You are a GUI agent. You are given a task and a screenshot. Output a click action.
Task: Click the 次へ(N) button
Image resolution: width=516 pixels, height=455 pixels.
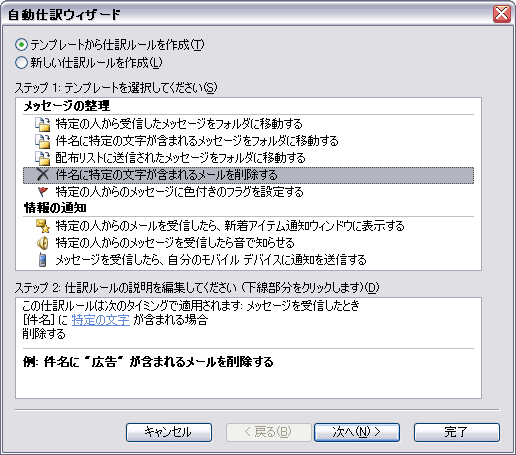(x=357, y=432)
